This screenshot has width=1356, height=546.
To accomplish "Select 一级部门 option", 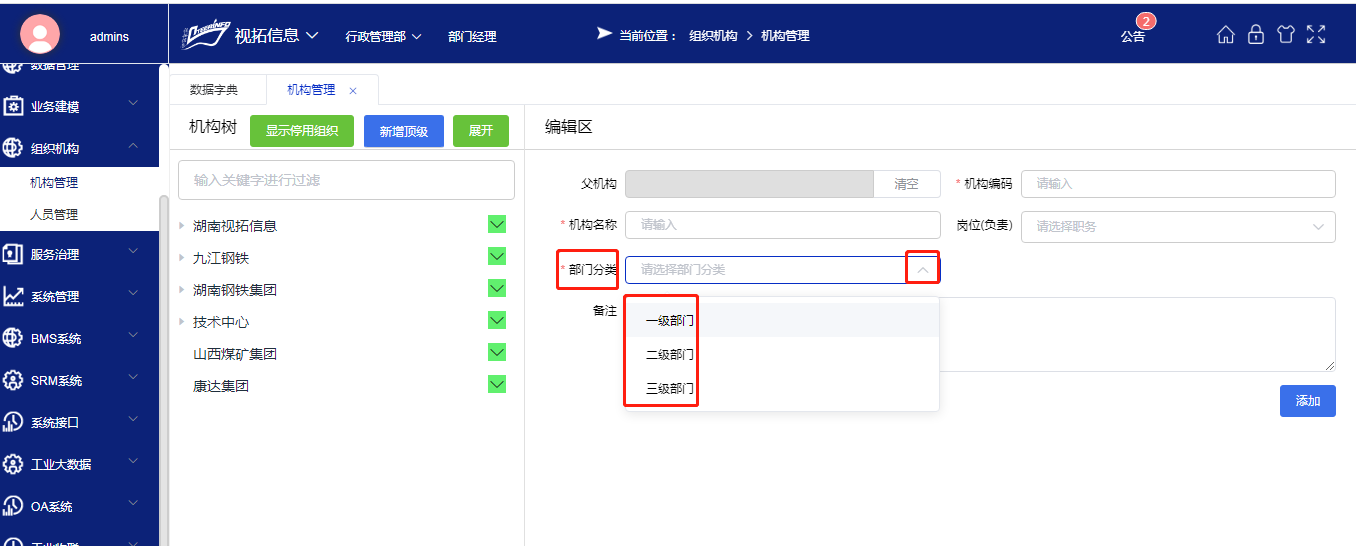I will (782, 320).
